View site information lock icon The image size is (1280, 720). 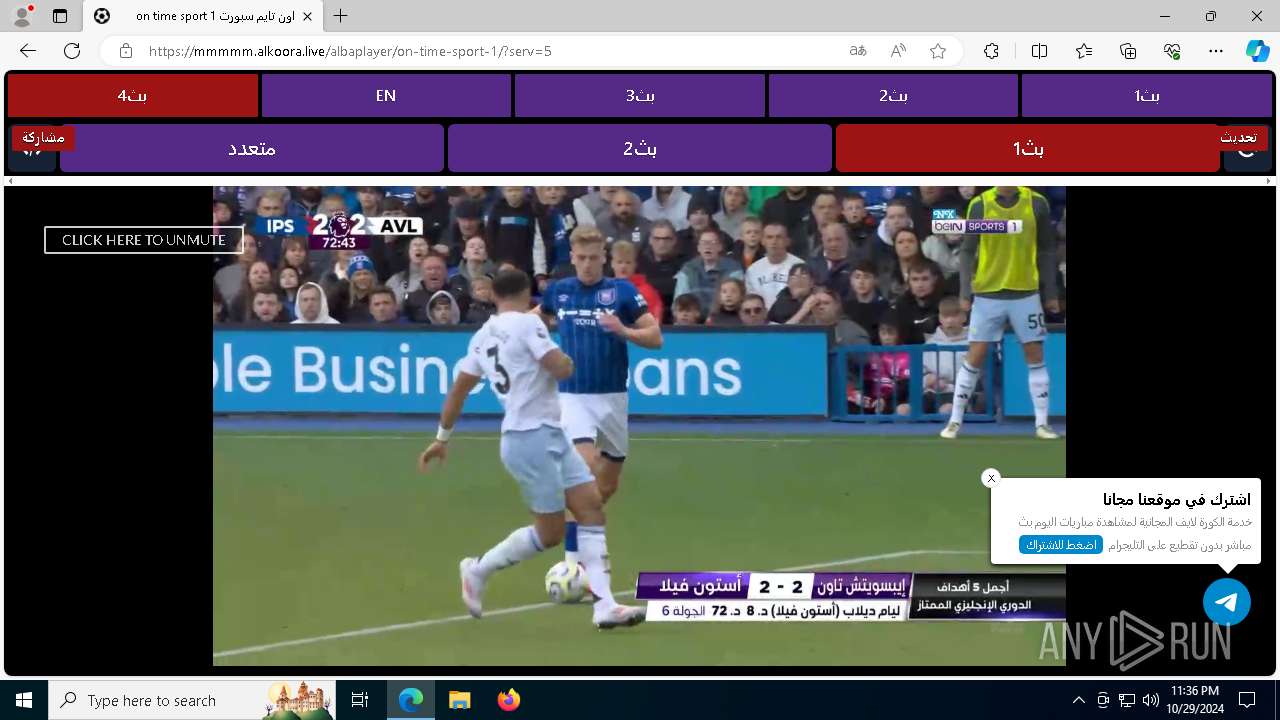point(126,51)
